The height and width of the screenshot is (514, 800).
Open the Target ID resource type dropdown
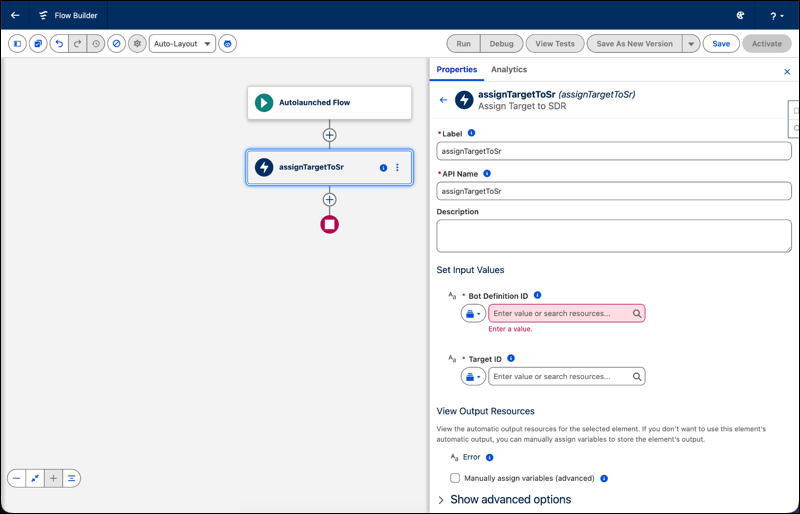[x=473, y=377]
